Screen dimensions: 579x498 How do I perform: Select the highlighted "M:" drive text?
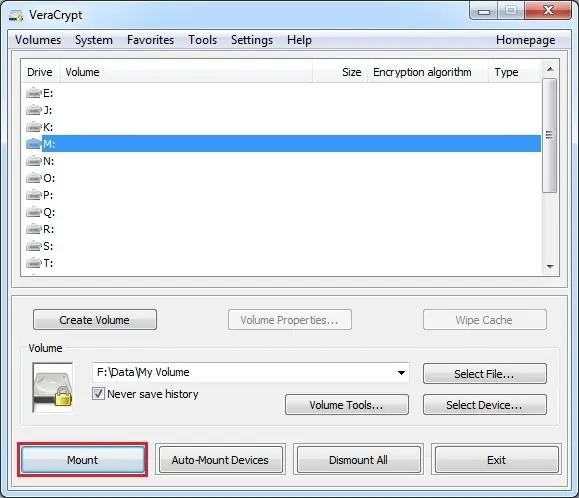click(x=49, y=144)
